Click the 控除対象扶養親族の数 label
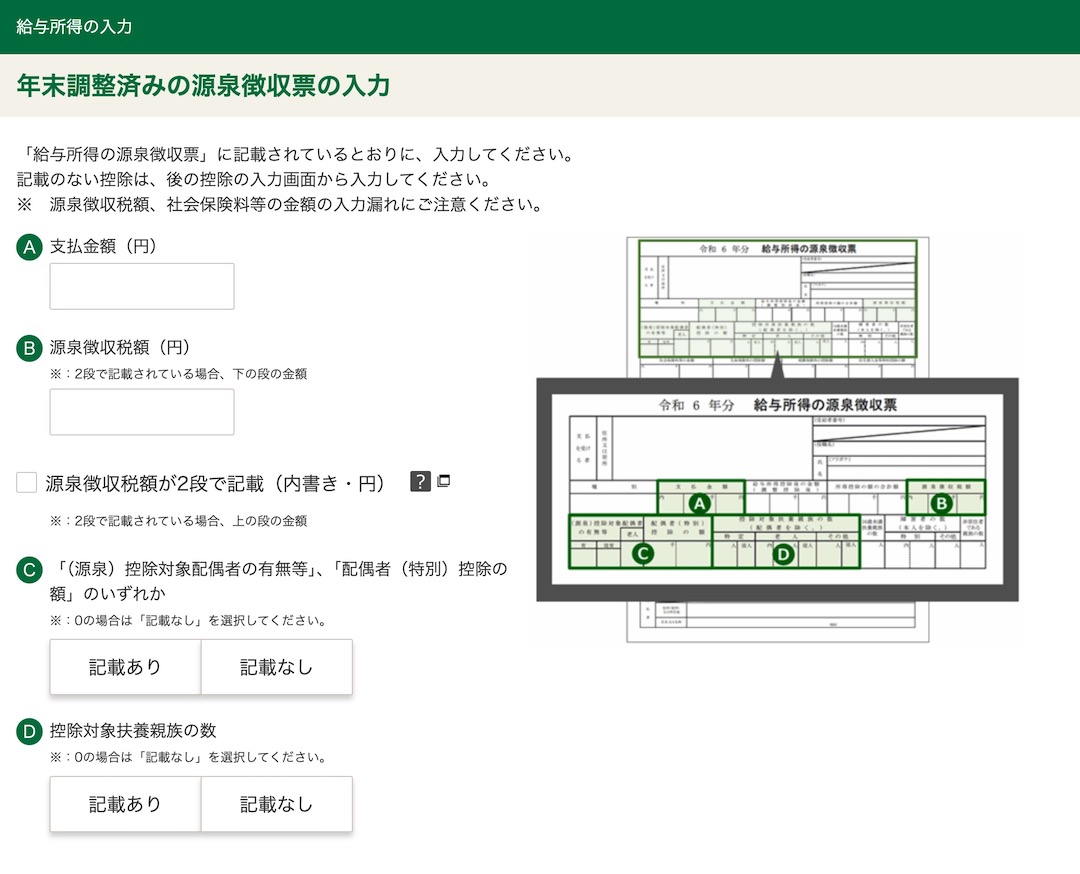The height and width of the screenshot is (874, 1080). tap(133, 731)
